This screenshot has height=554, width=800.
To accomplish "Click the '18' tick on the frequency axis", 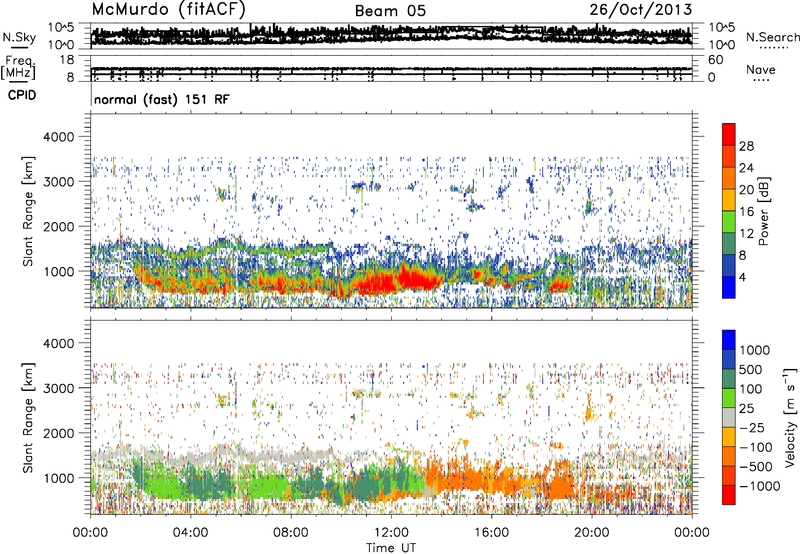I will tap(67, 60).
